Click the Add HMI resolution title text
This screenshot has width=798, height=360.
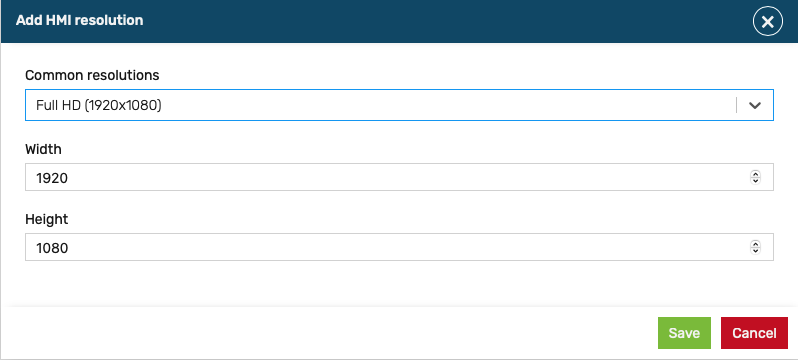(79, 20)
